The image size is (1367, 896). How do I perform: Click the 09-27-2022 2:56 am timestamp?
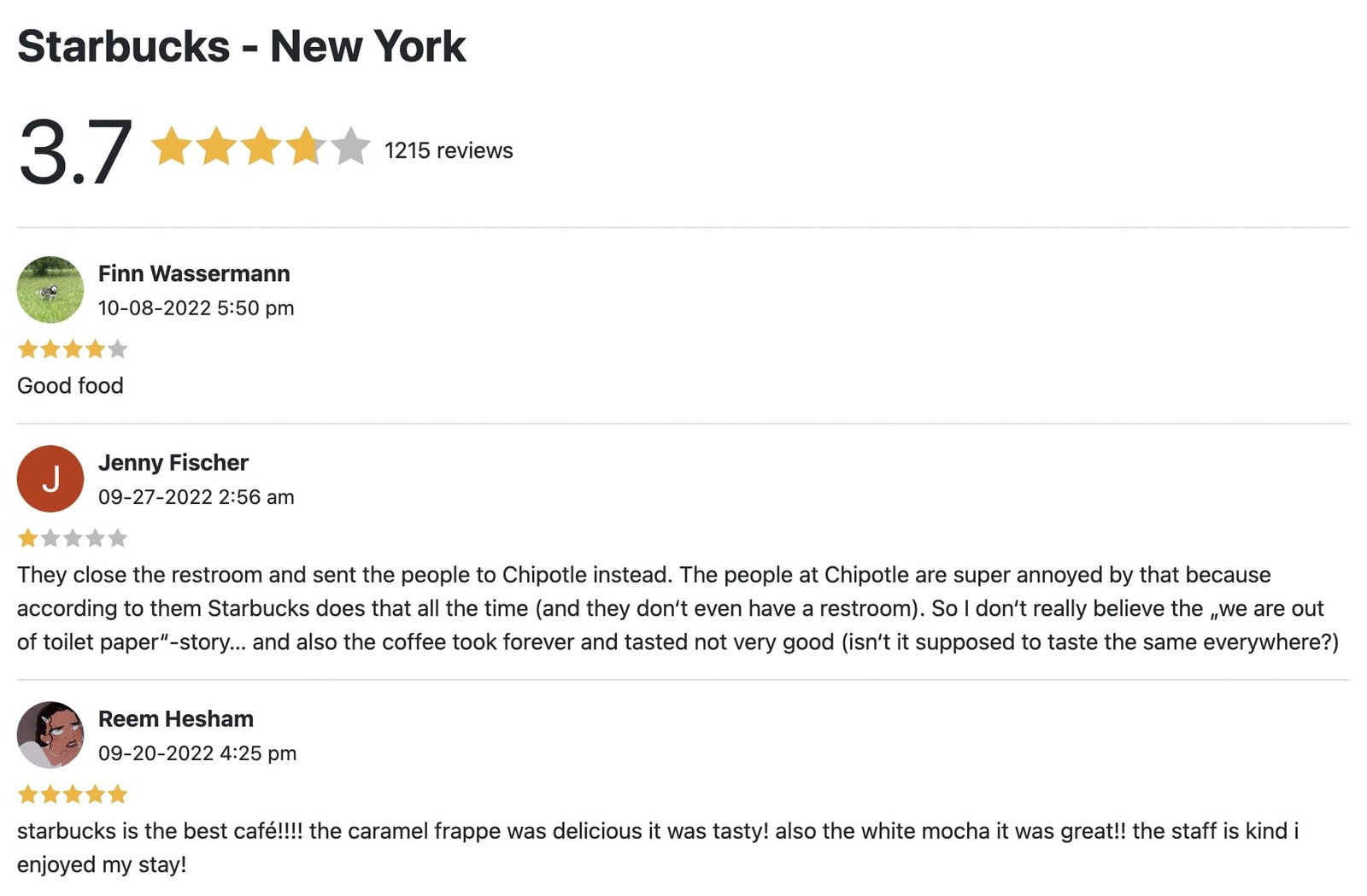point(197,496)
